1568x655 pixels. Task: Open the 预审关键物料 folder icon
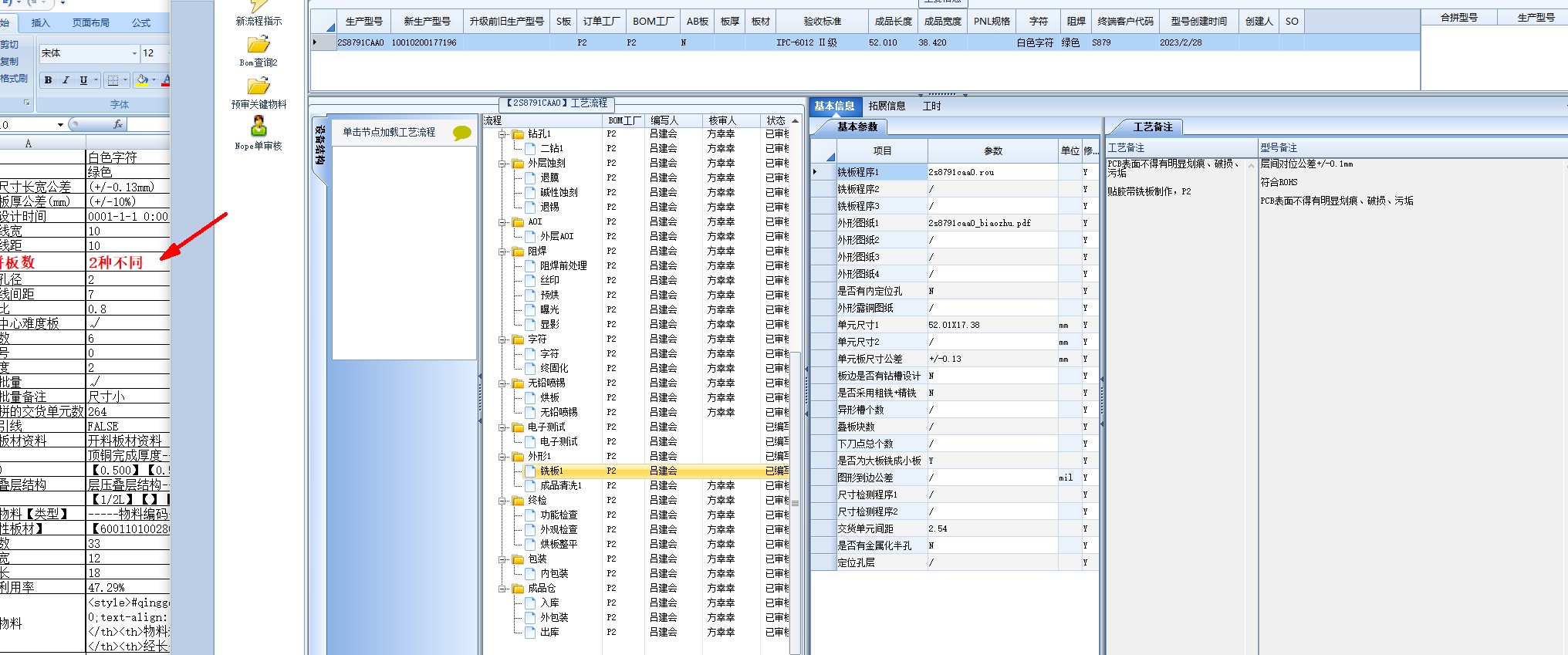pos(259,86)
